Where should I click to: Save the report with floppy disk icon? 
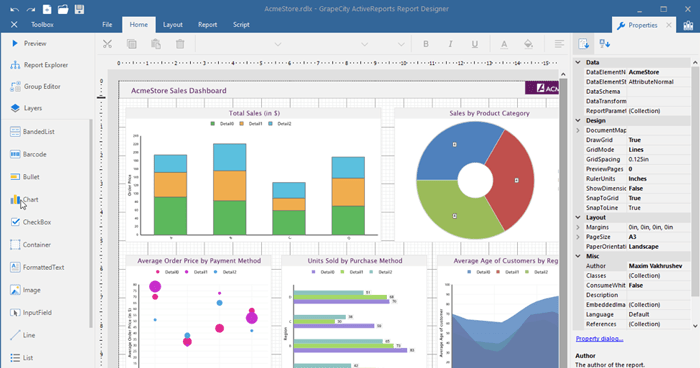pos(79,9)
